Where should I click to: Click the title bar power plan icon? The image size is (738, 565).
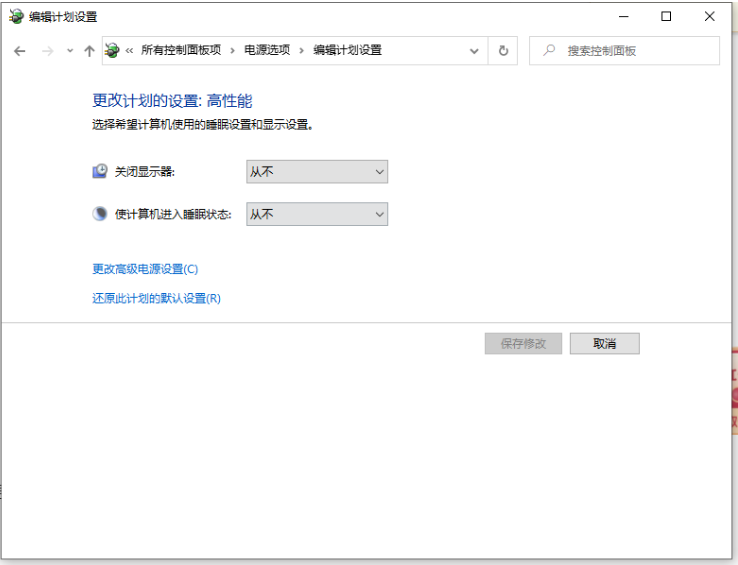tap(15, 17)
